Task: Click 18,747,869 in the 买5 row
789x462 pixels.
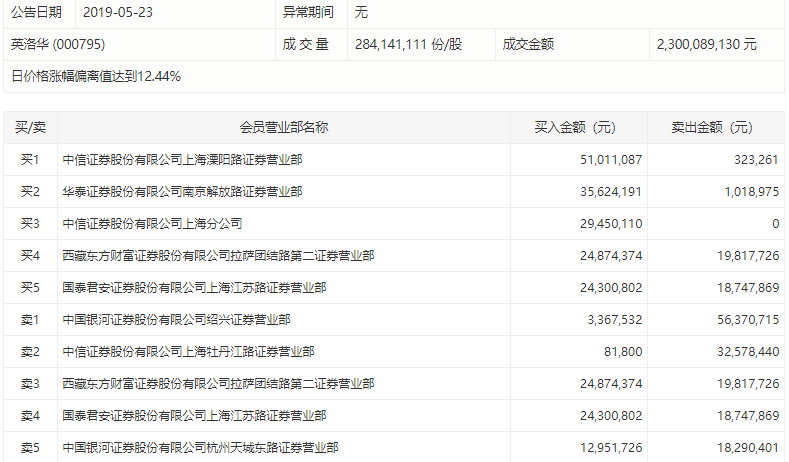Action: click(x=748, y=287)
